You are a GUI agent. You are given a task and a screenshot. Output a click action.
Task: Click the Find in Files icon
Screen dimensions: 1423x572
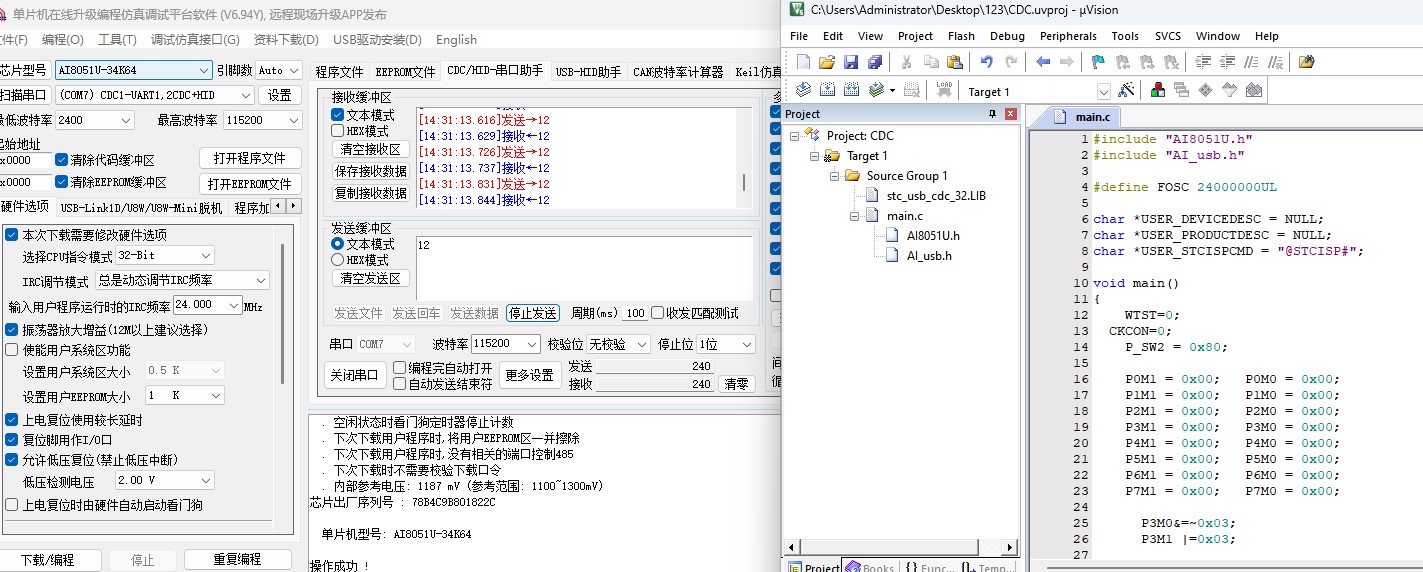coord(1306,62)
